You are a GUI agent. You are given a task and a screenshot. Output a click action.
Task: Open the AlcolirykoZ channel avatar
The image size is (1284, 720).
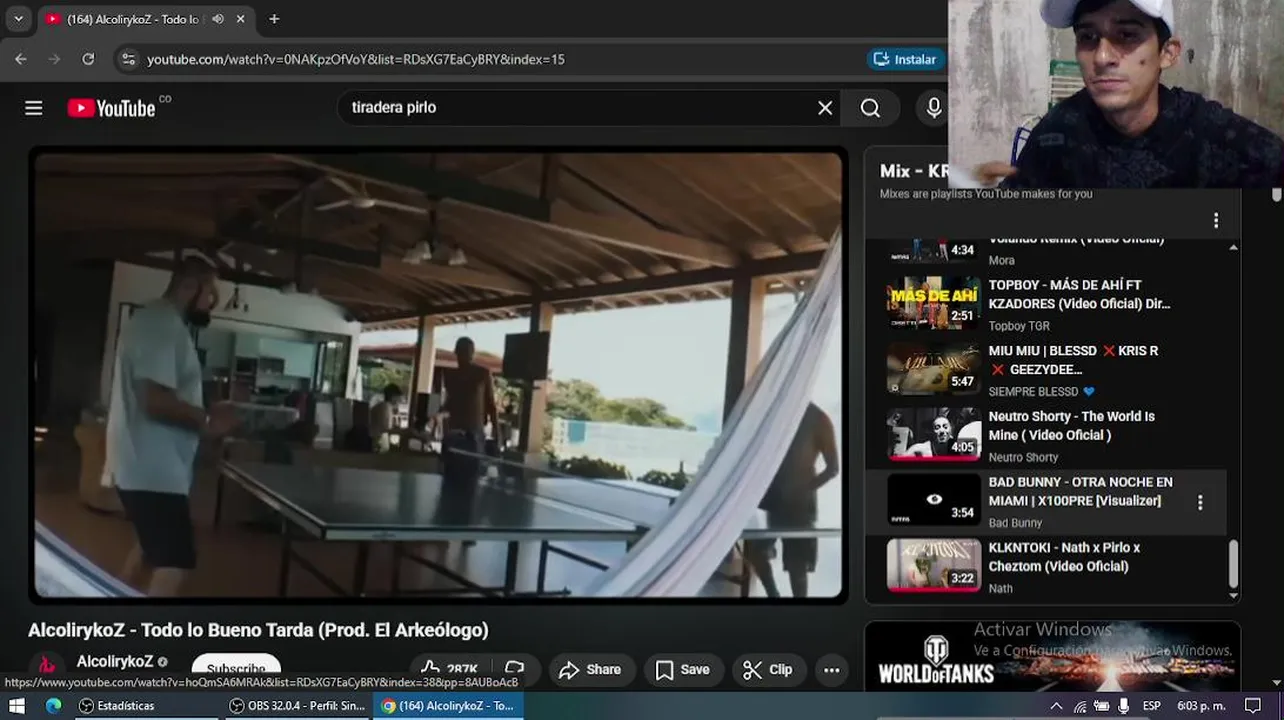[46, 664]
